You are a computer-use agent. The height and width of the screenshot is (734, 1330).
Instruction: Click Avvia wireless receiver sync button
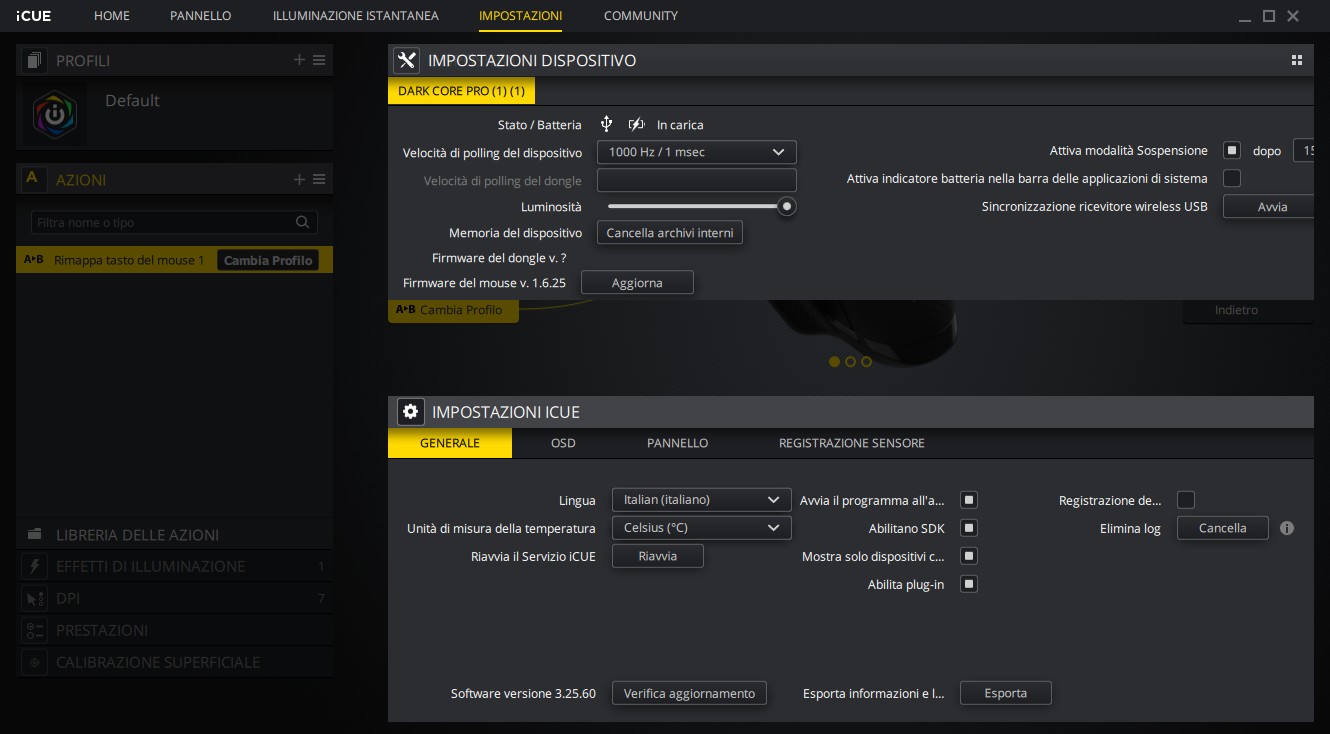click(x=1268, y=207)
